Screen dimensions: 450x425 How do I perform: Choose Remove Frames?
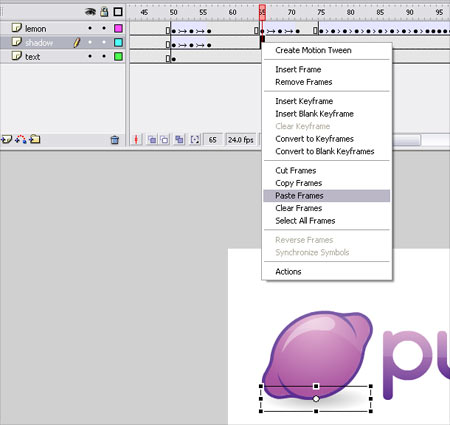(304, 82)
